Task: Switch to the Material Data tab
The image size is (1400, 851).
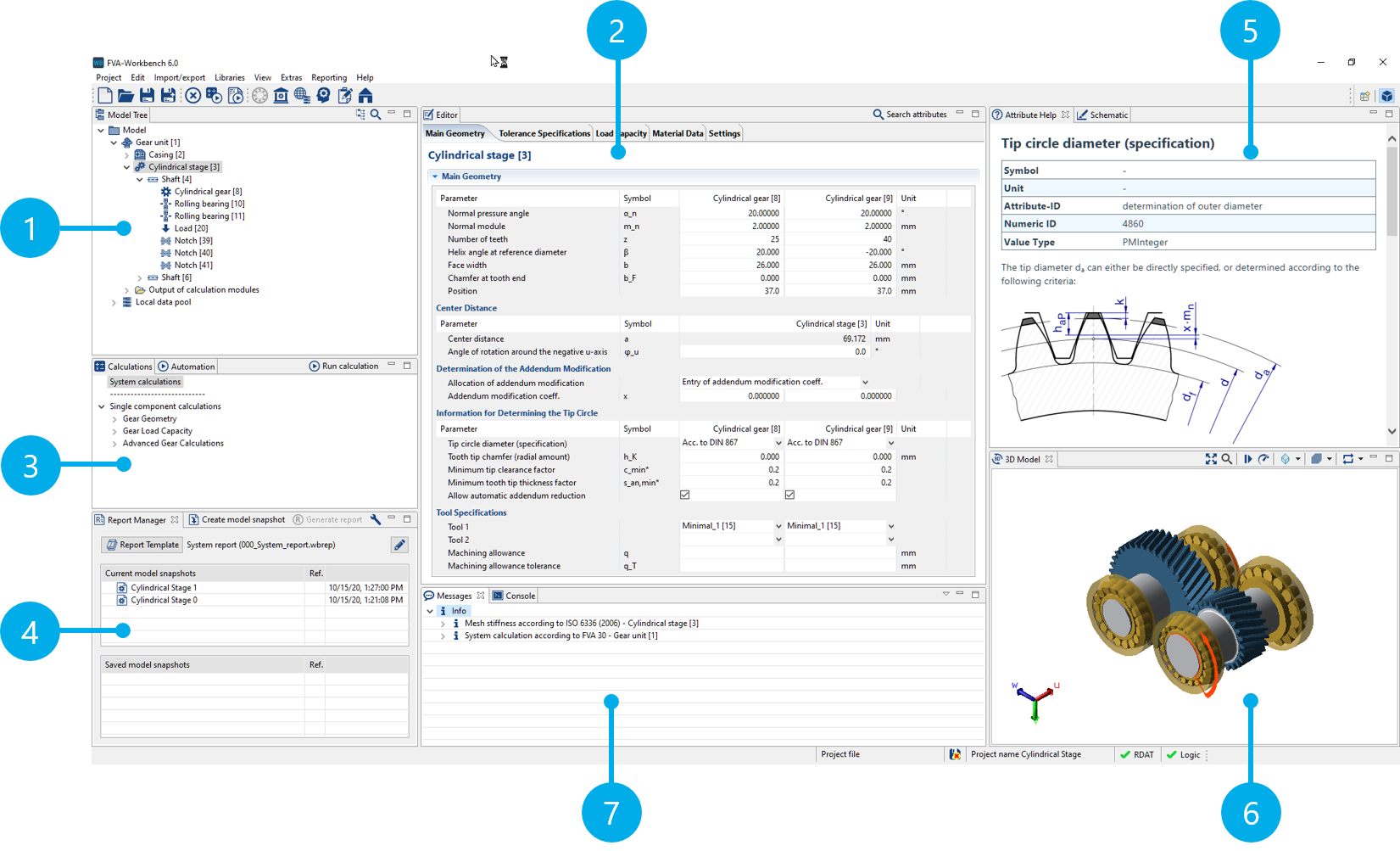Action: [678, 133]
